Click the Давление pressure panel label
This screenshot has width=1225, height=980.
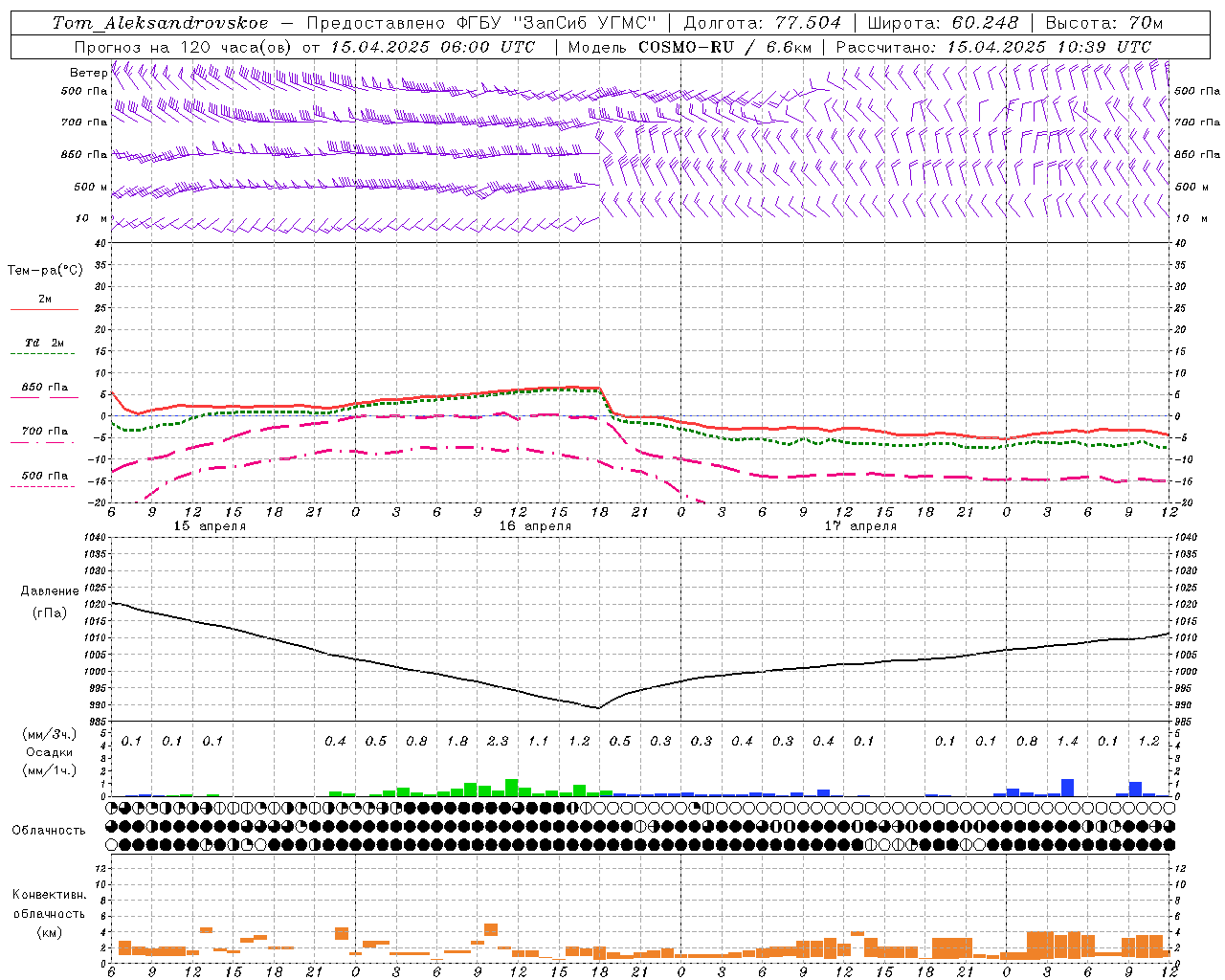(50, 591)
